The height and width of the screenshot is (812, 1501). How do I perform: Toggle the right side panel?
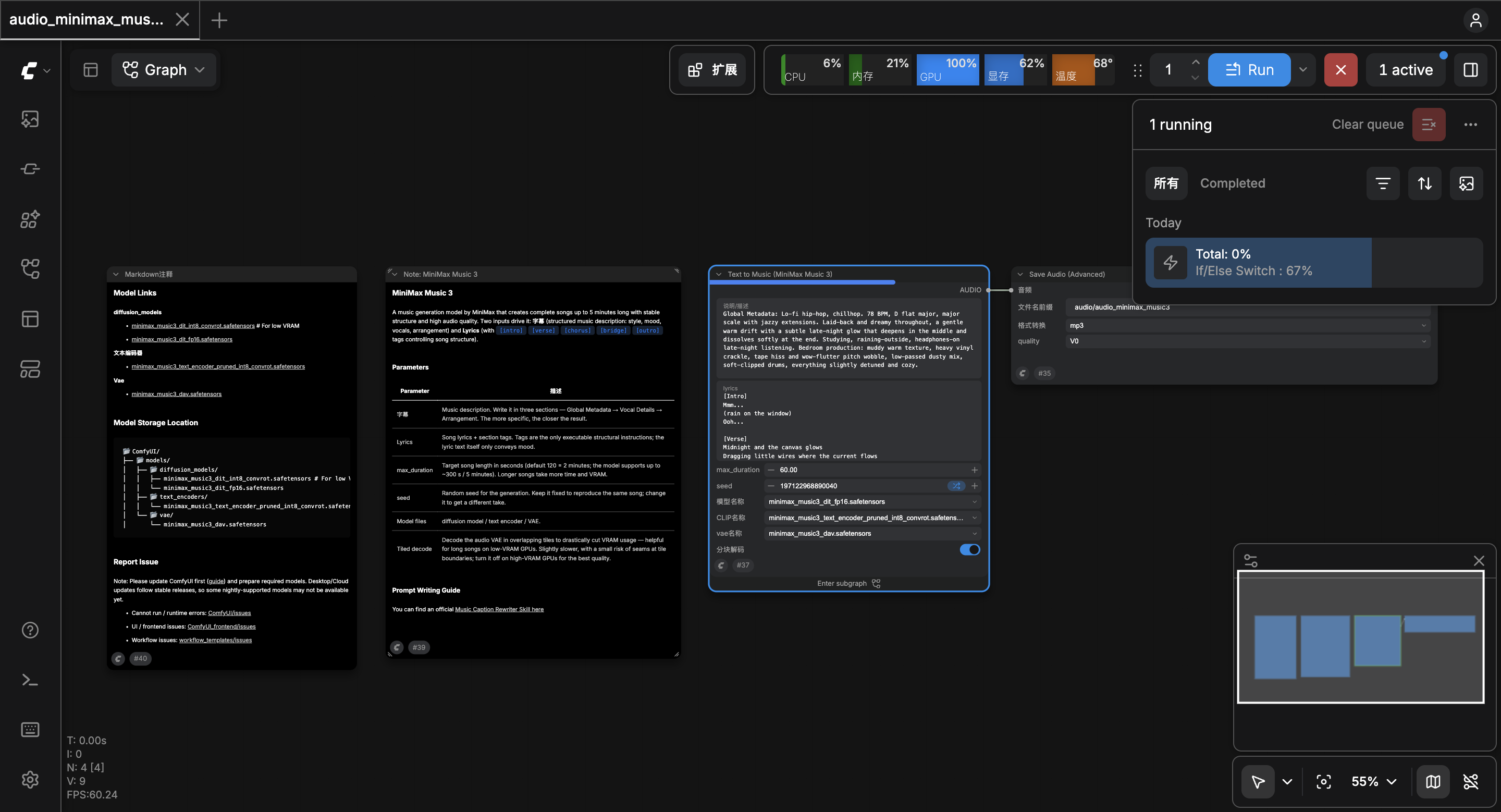pyautogui.click(x=1471, y=70)
